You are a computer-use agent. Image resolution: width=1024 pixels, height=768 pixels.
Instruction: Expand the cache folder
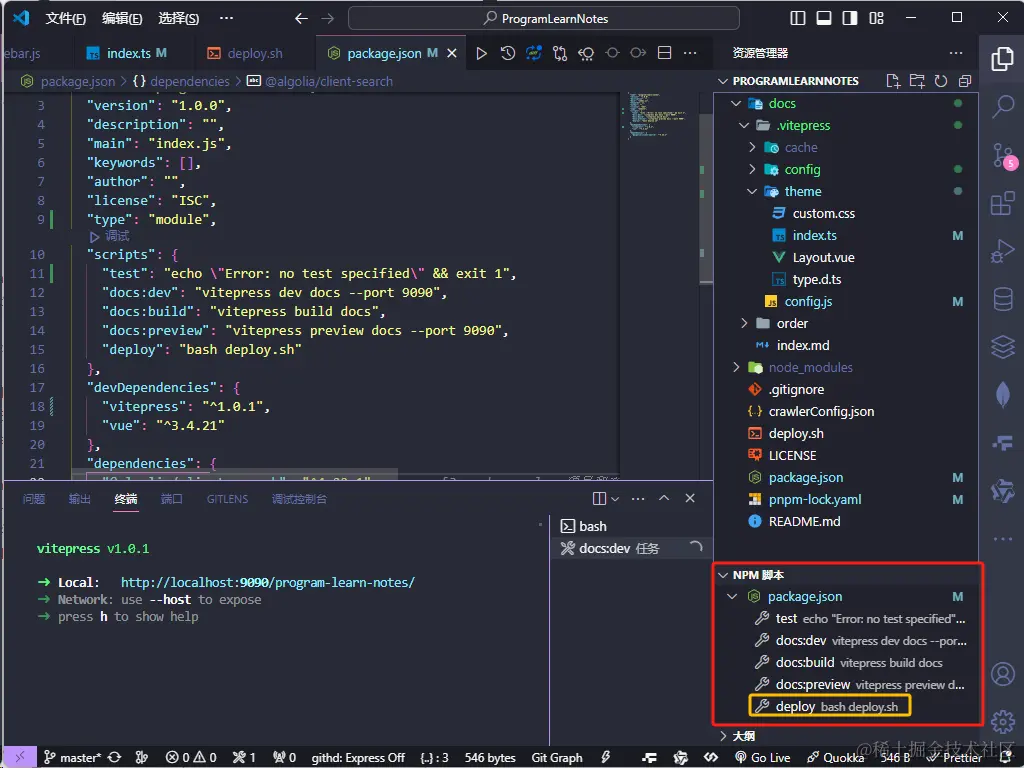point(752,148)
